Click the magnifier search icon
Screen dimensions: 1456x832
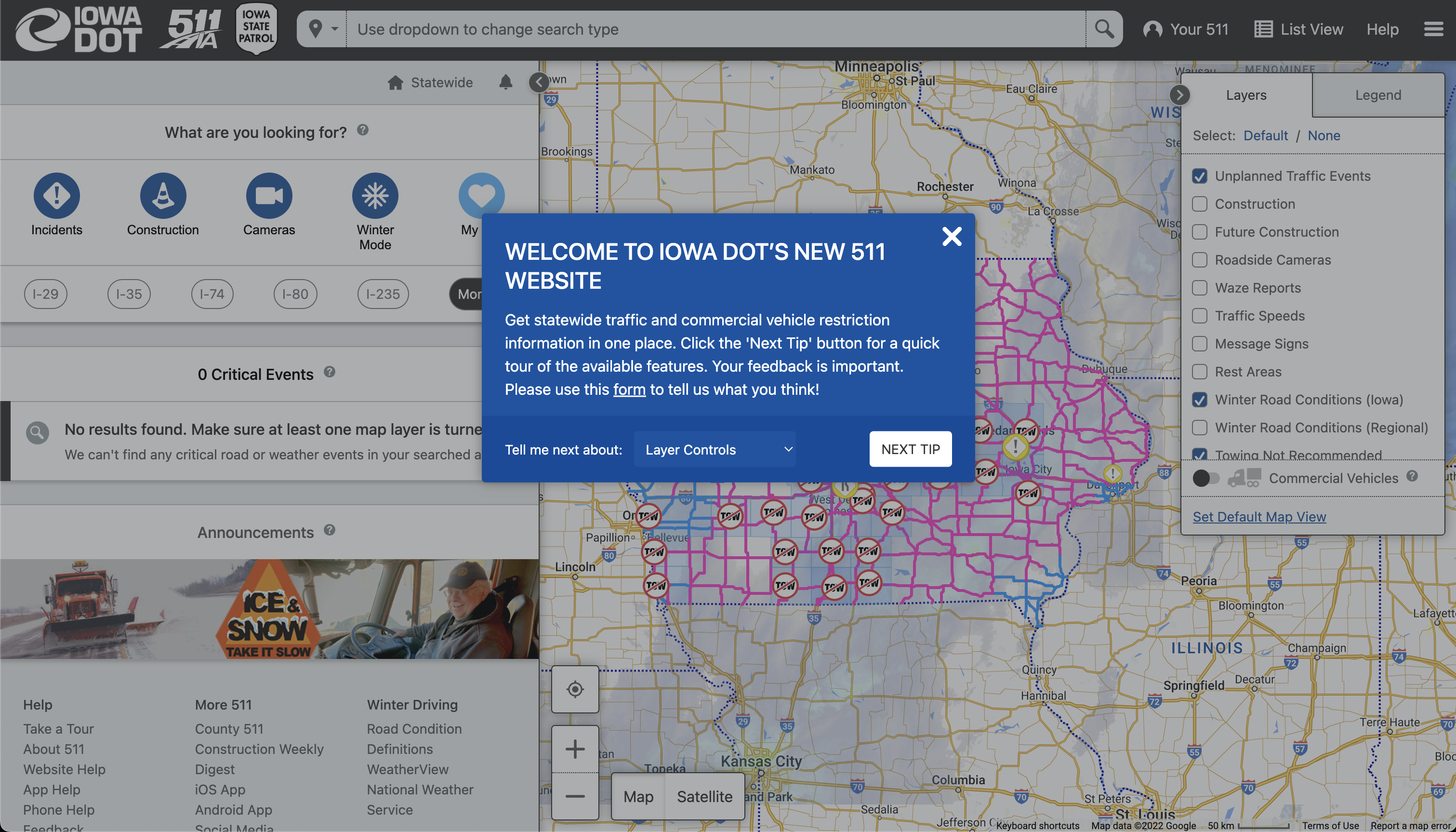point(1104,29)
